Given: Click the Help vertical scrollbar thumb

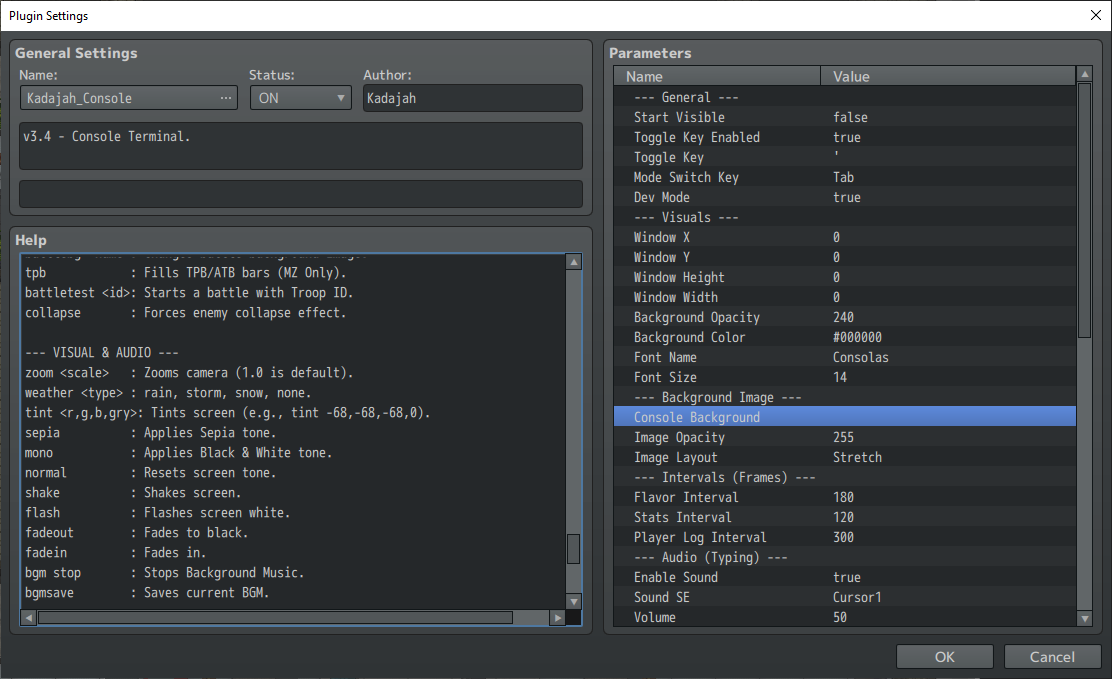Looking at the screenshot, I should 574,548.
